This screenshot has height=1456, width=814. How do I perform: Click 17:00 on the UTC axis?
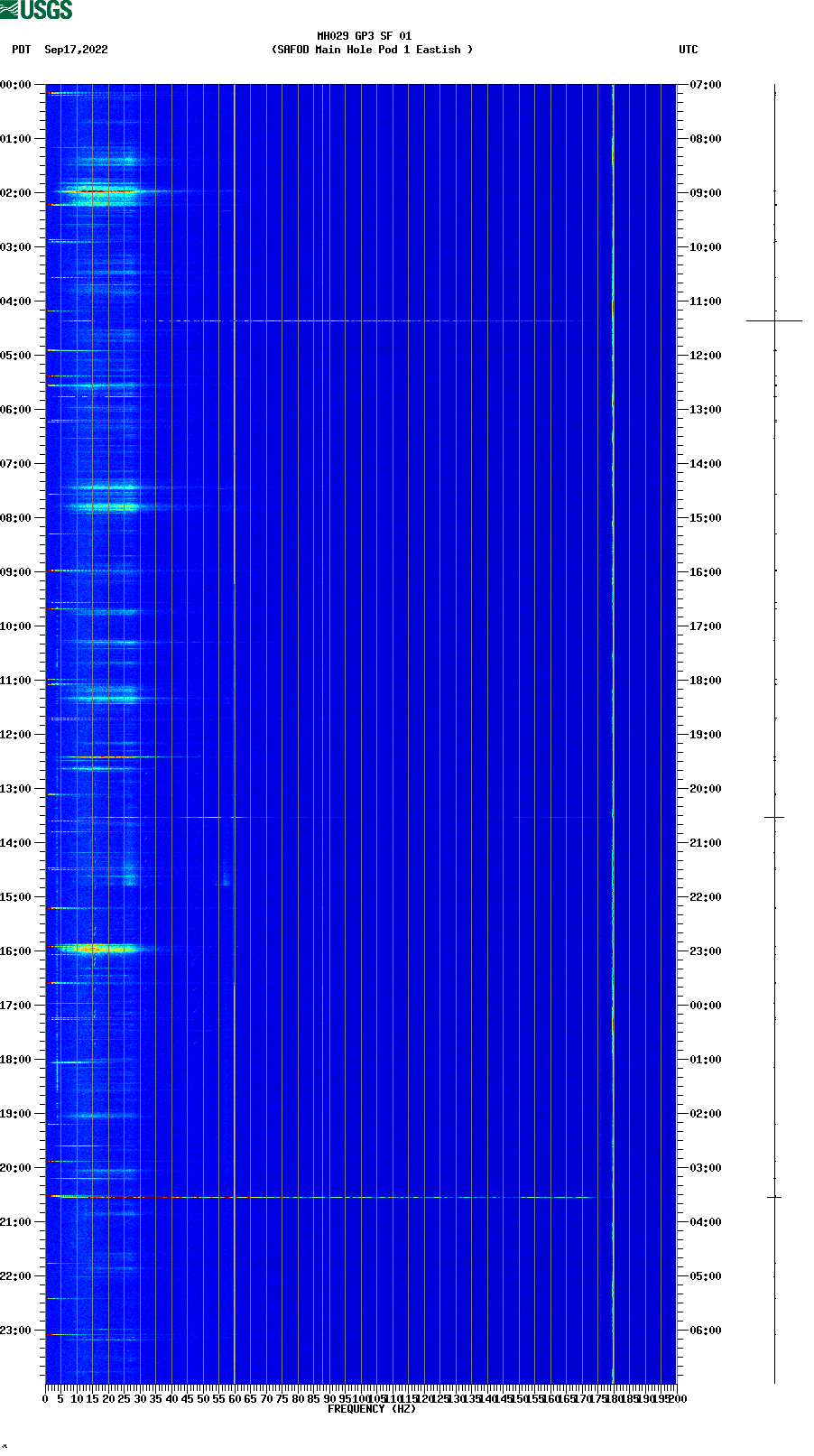tap(706, 626)
